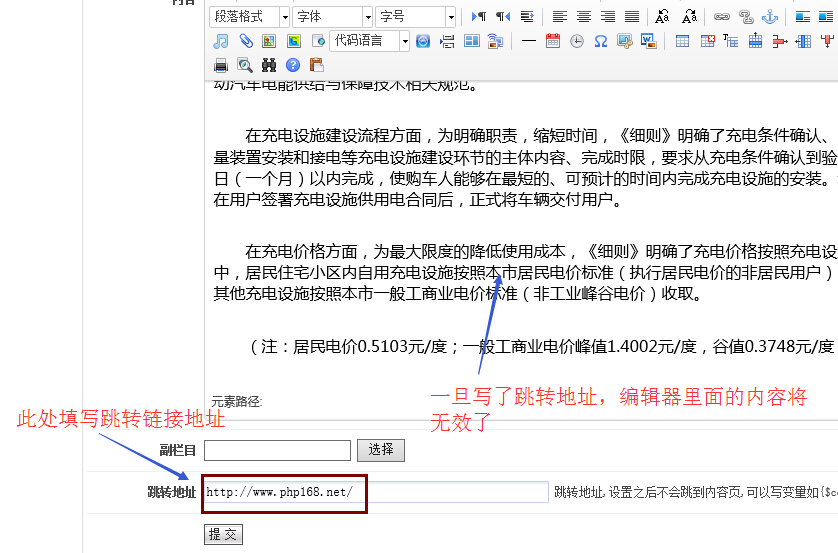Insert a horizontal rule line
Image resolution: width=838 pixels, height=553 pixels.
coord(528,41)
